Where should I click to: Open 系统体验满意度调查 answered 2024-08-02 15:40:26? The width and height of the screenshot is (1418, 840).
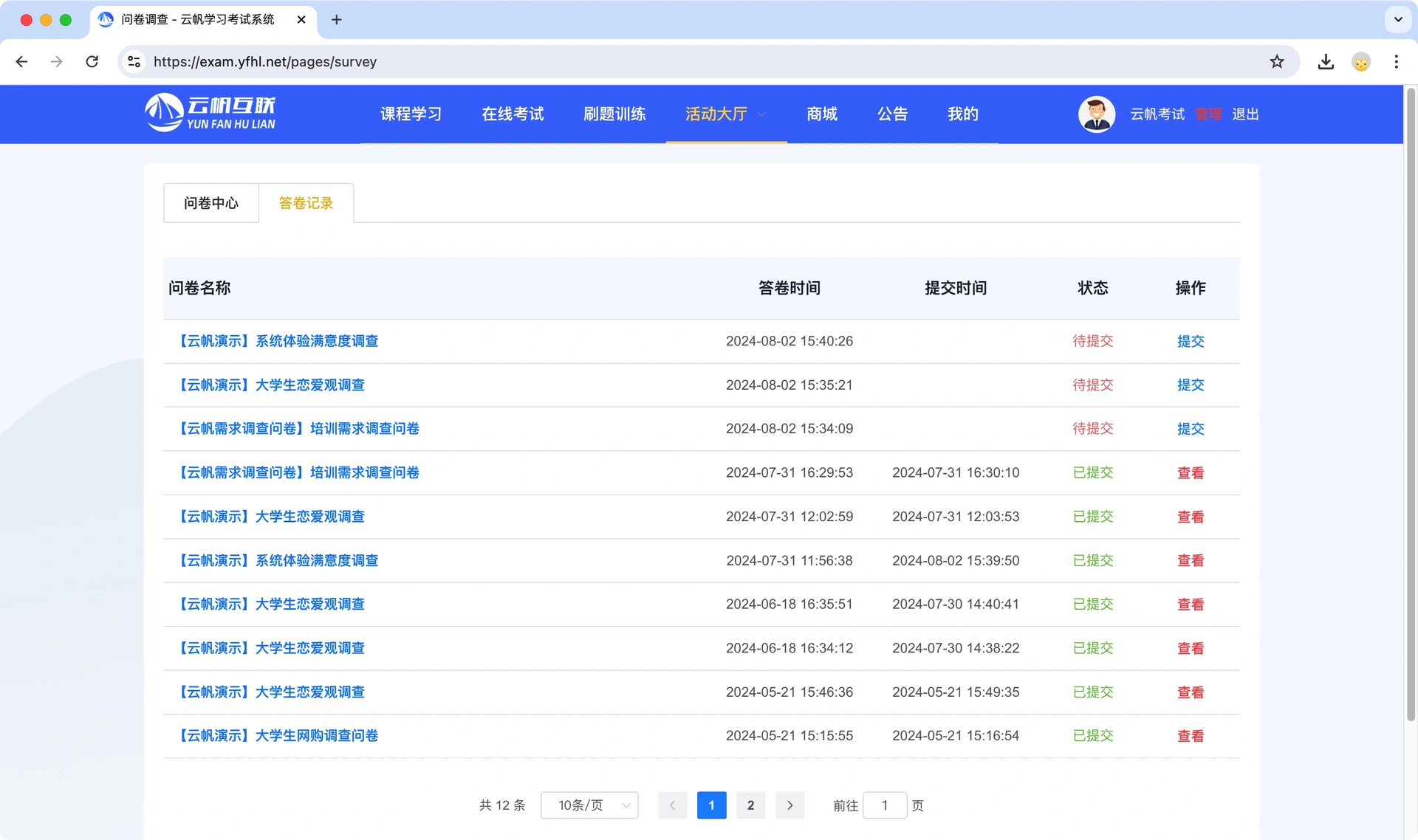[277, 341]
